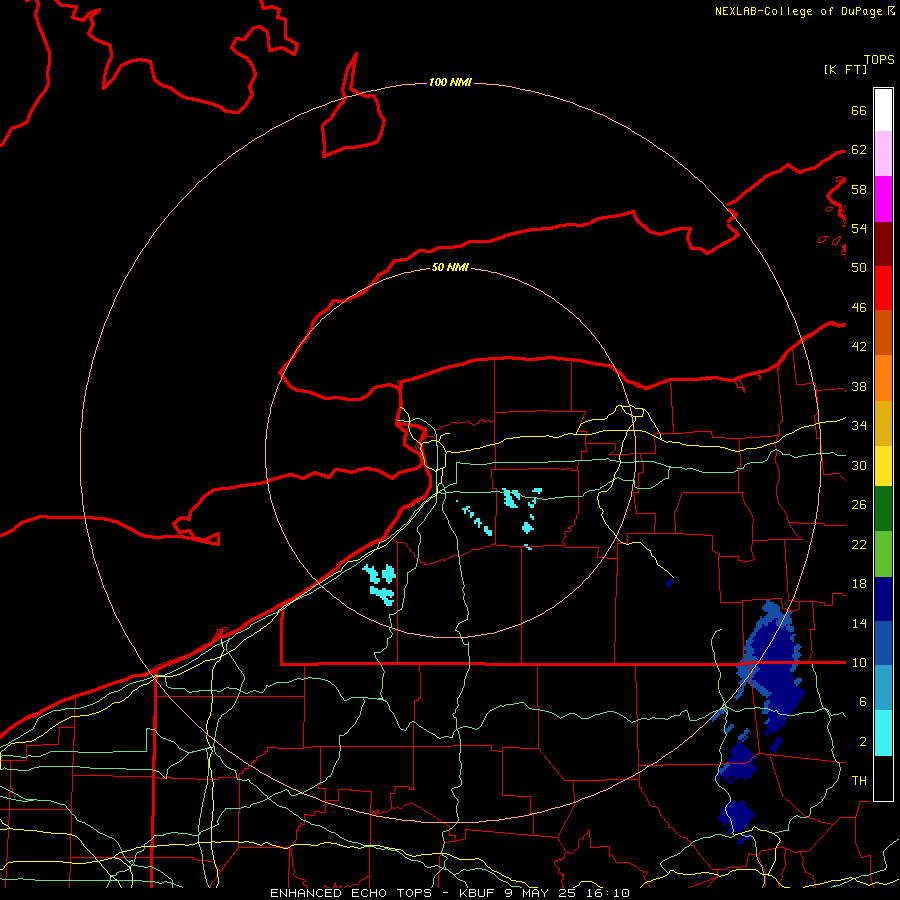Image resolution: width=900 pixels, height=900 pixels.
Task: Click the '6' legend value
Action: tap(863, 701)
